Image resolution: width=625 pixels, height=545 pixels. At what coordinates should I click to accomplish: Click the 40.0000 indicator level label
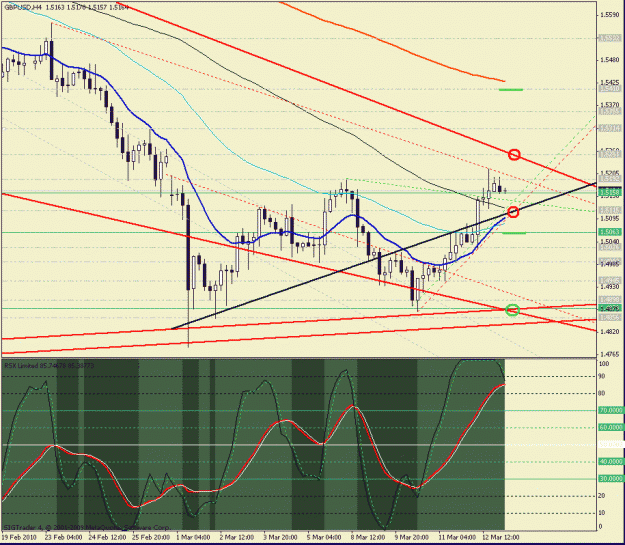click(x=611, y=462)
